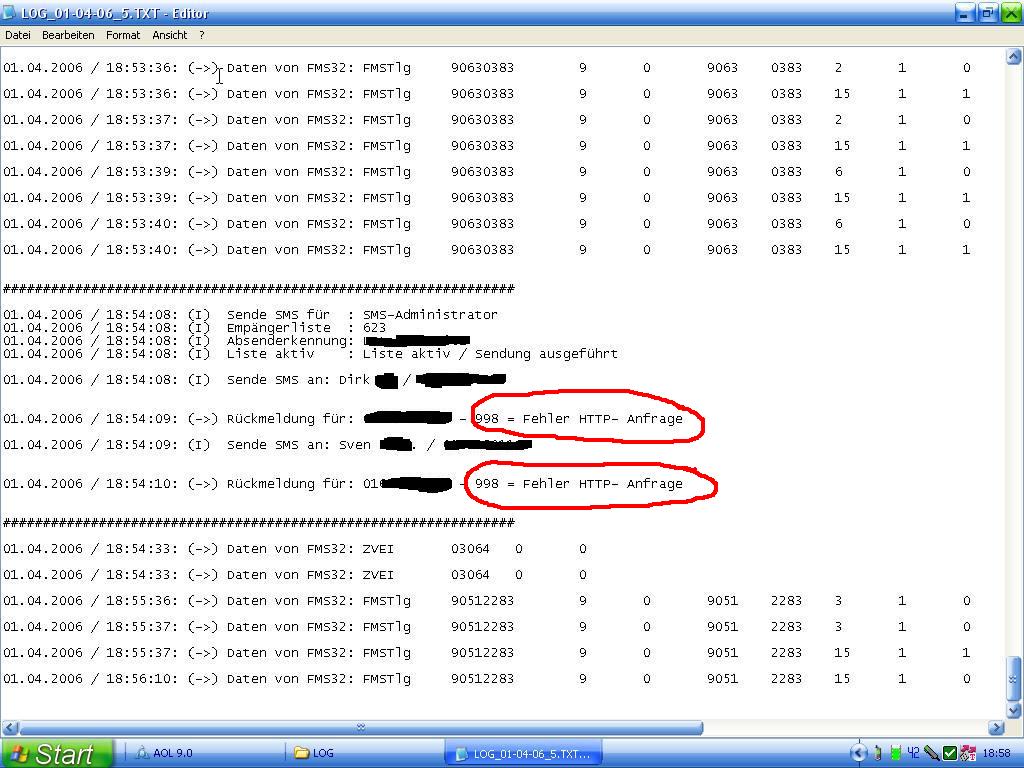Open the ? help menu
The image size is (1024, 768).
pyautogui.click(x=201, y=35)
